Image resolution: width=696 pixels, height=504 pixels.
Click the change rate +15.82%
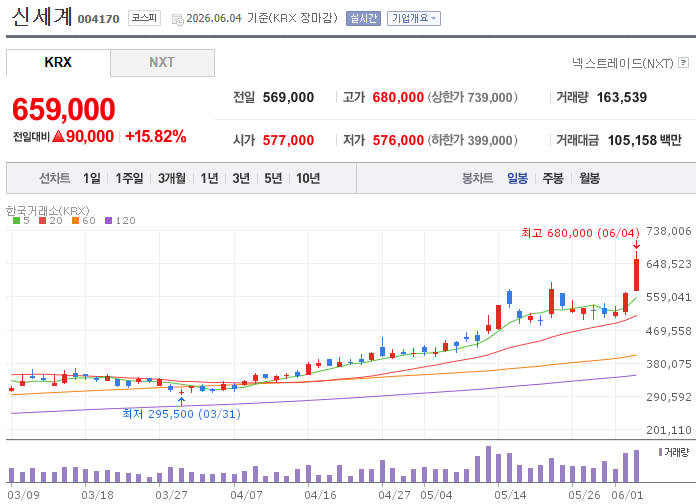pyautogui.click(x=156, y=136)
